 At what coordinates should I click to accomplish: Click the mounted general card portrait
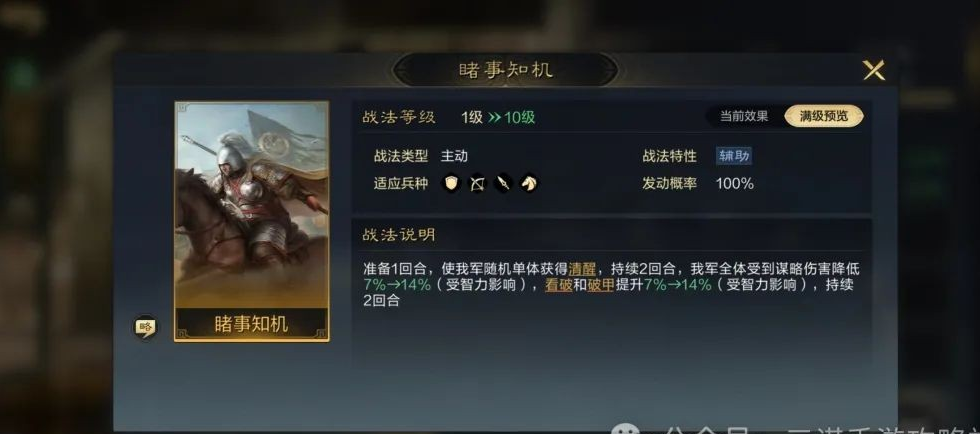coord(252,205)
